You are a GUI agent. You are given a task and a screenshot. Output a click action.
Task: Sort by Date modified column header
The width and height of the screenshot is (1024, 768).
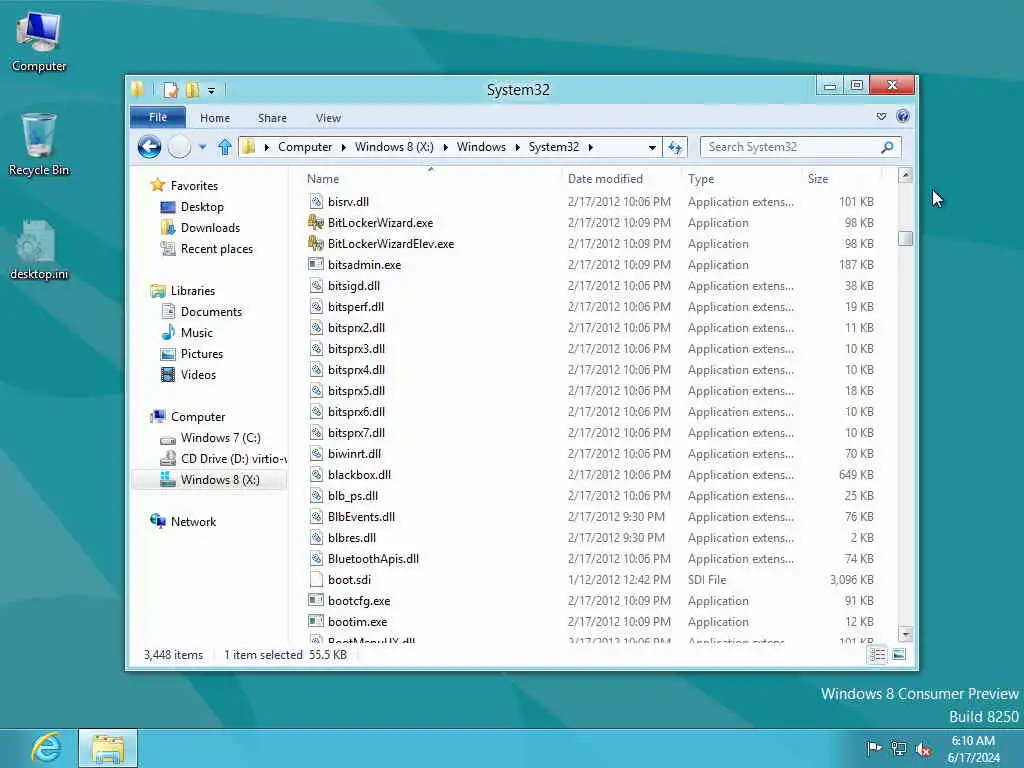coord(620,178)
